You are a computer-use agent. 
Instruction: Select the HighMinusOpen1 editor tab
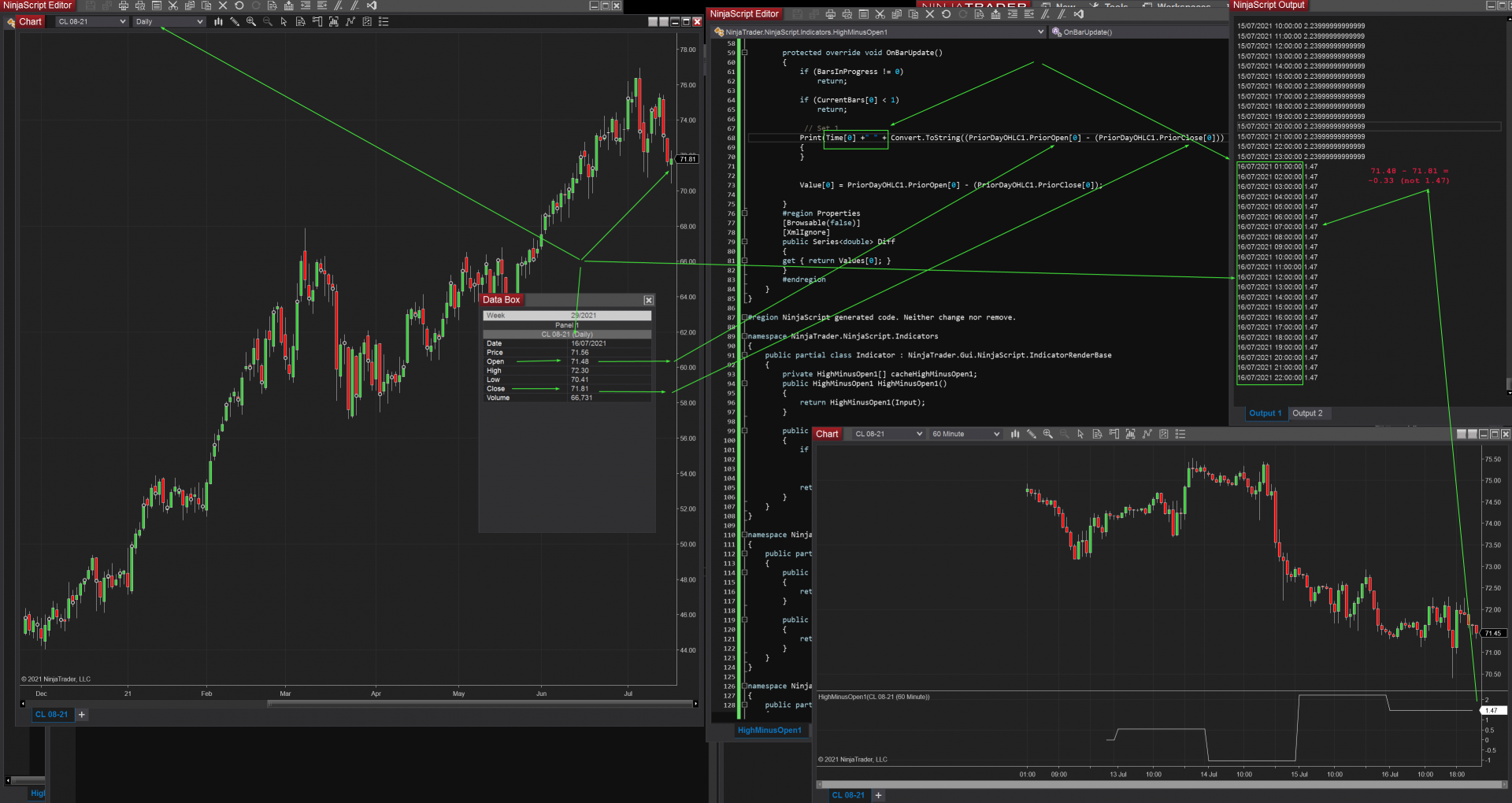pos(769,731)
